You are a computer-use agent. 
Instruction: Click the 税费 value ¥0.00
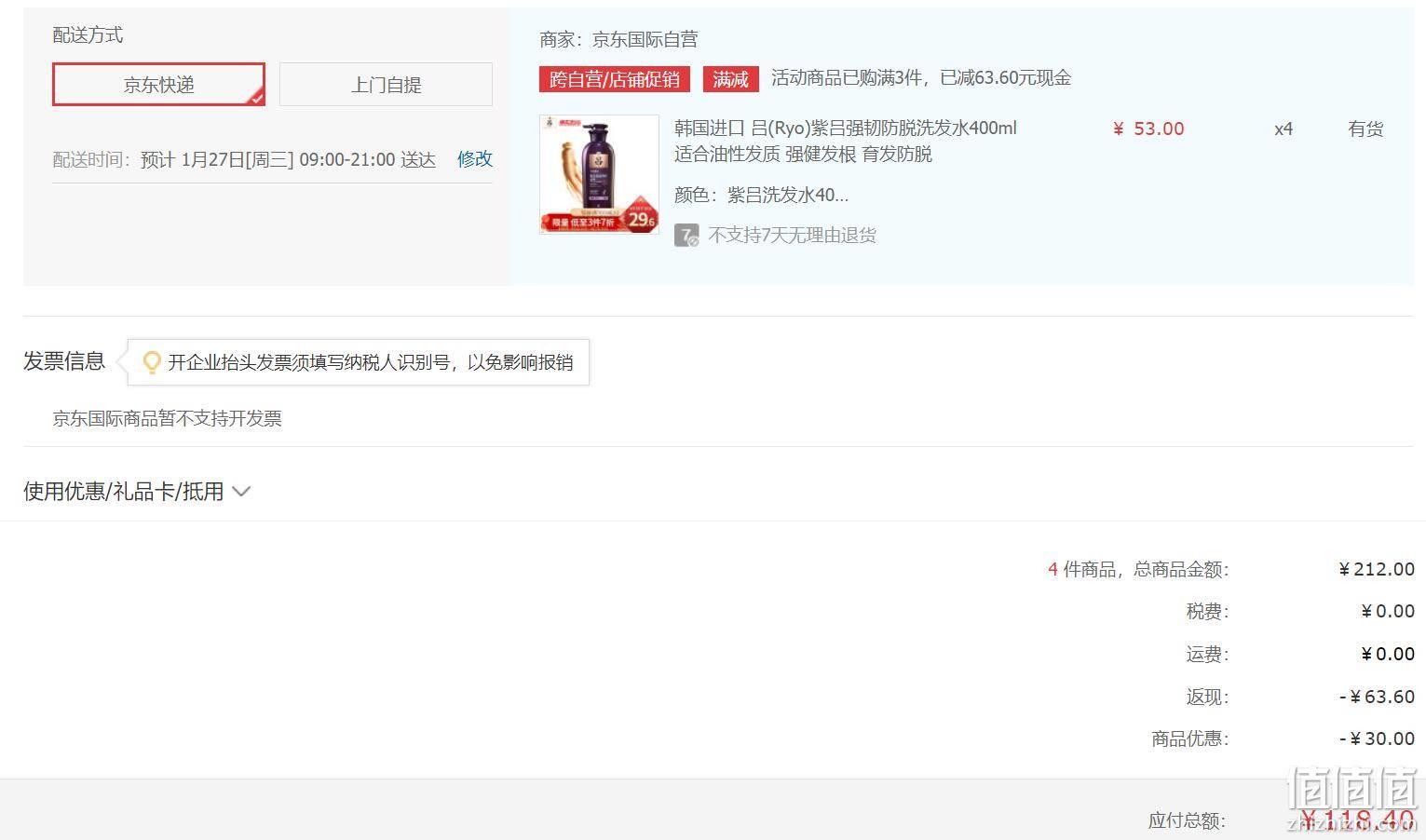[1388, 611]
